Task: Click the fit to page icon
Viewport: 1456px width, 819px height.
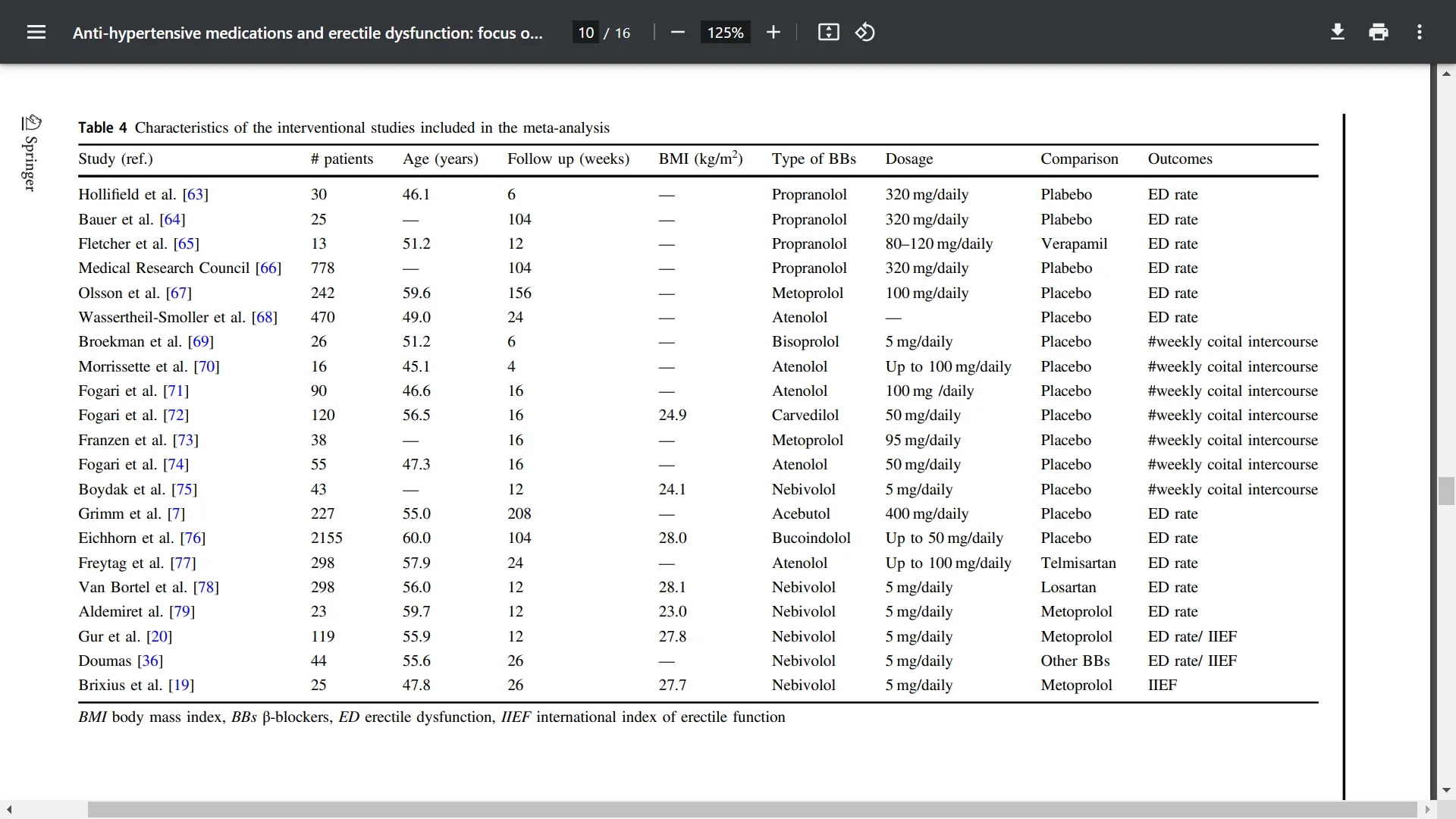Action: 829,32
